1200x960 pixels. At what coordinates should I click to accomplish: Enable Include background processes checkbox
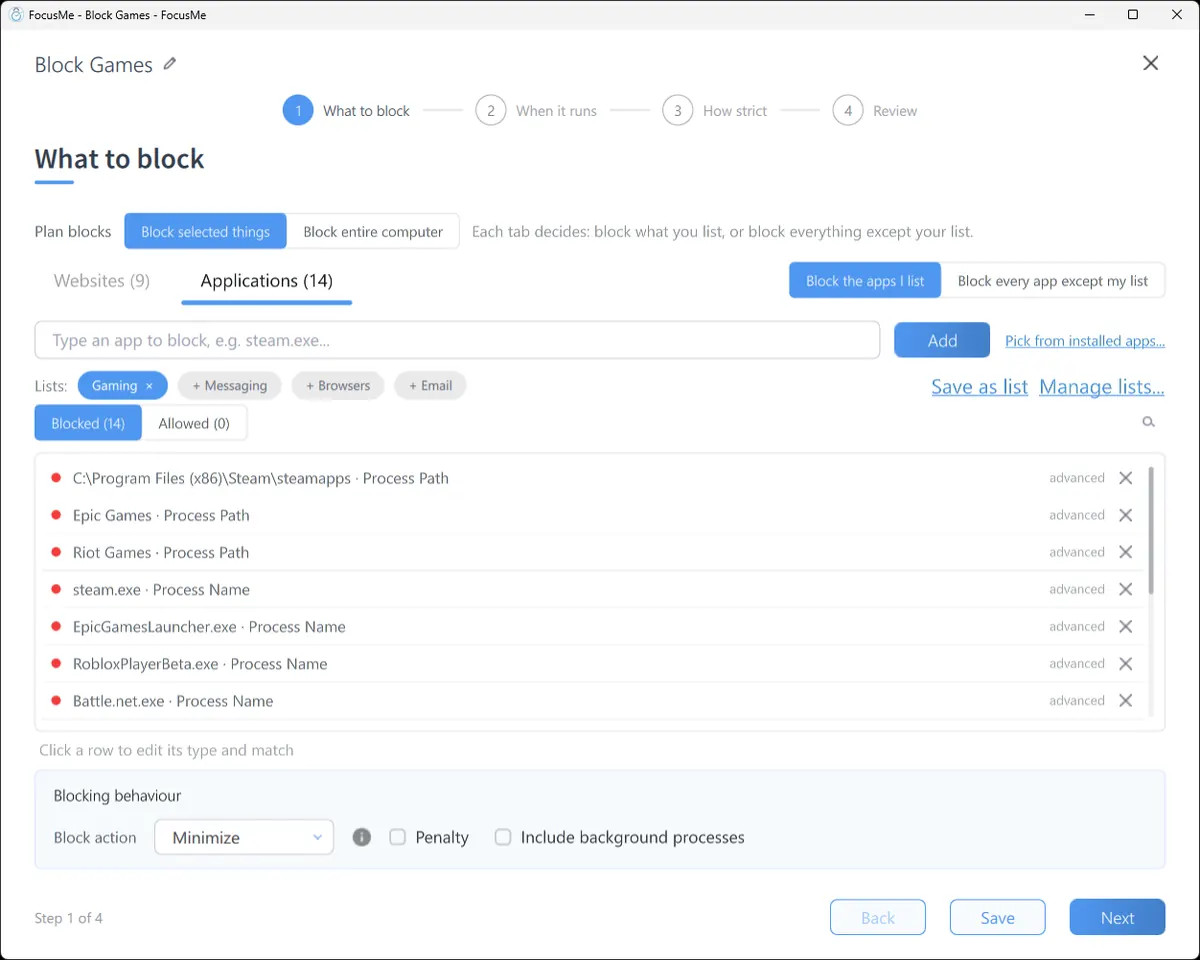(503, 837)
